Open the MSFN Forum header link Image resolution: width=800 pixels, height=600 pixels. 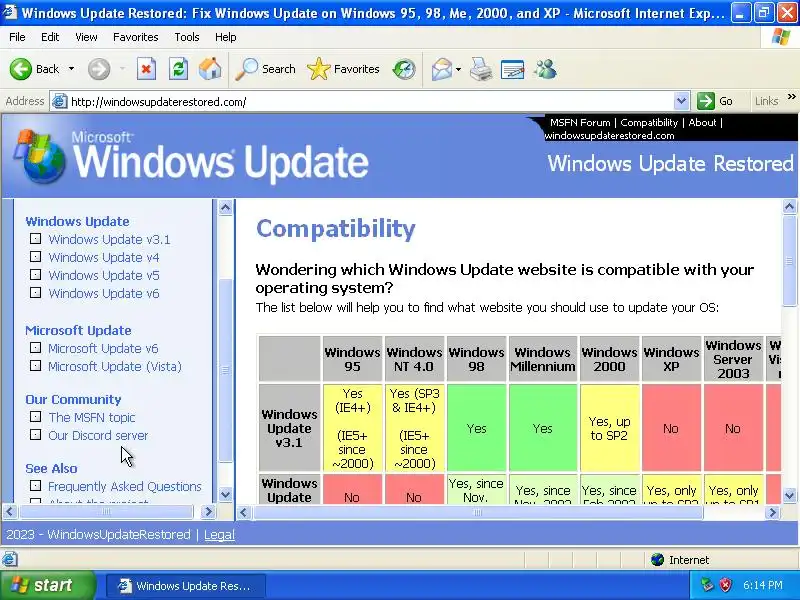tap(580, 122)
